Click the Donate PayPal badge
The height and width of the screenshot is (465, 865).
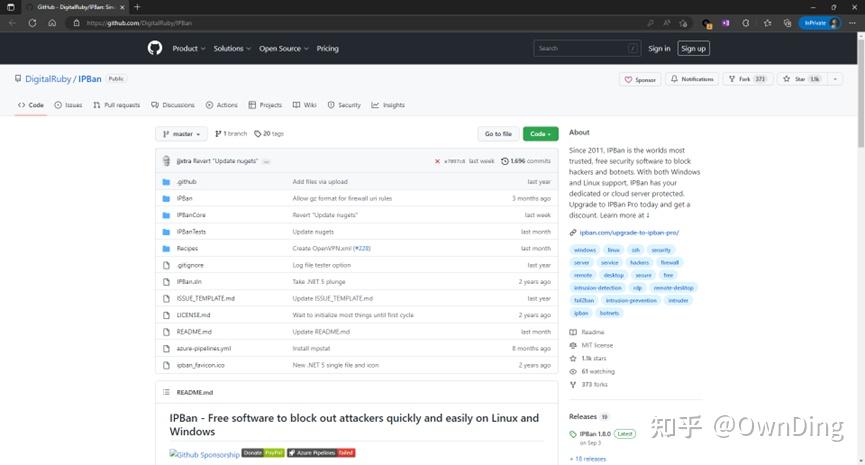263,453
